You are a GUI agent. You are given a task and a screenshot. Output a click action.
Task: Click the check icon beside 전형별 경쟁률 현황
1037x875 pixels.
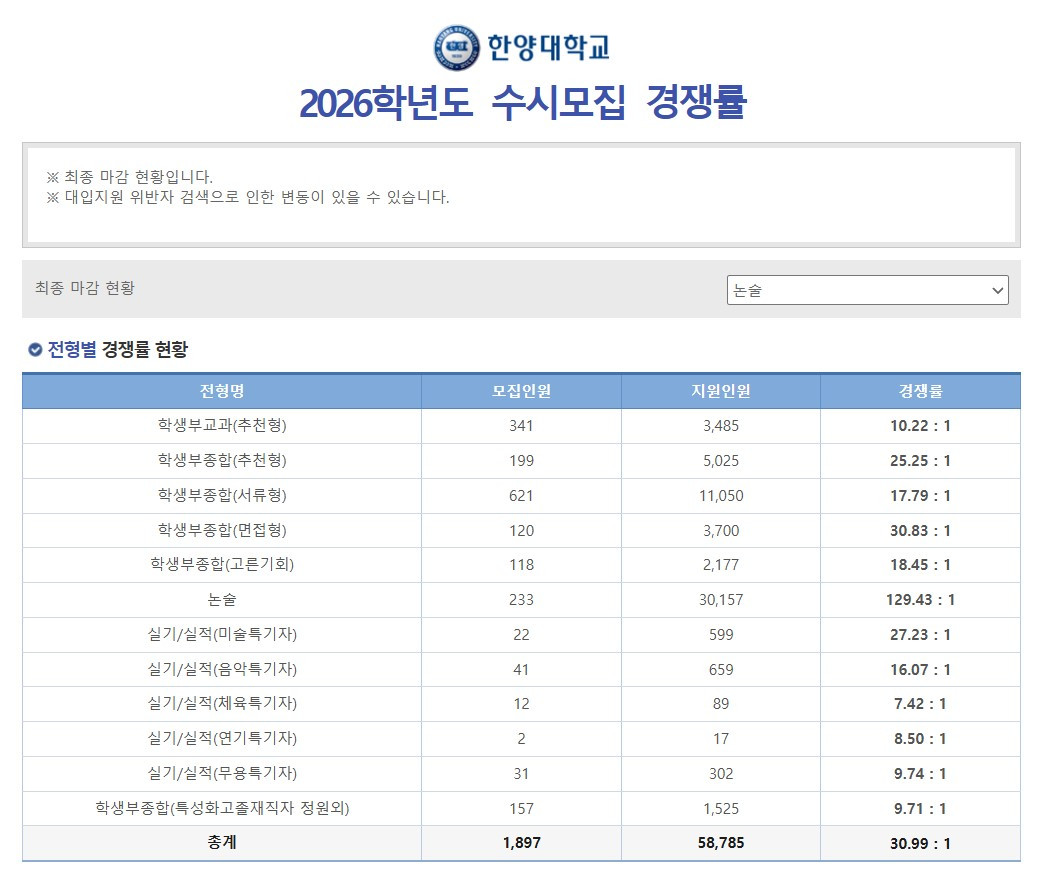point(35,350)
